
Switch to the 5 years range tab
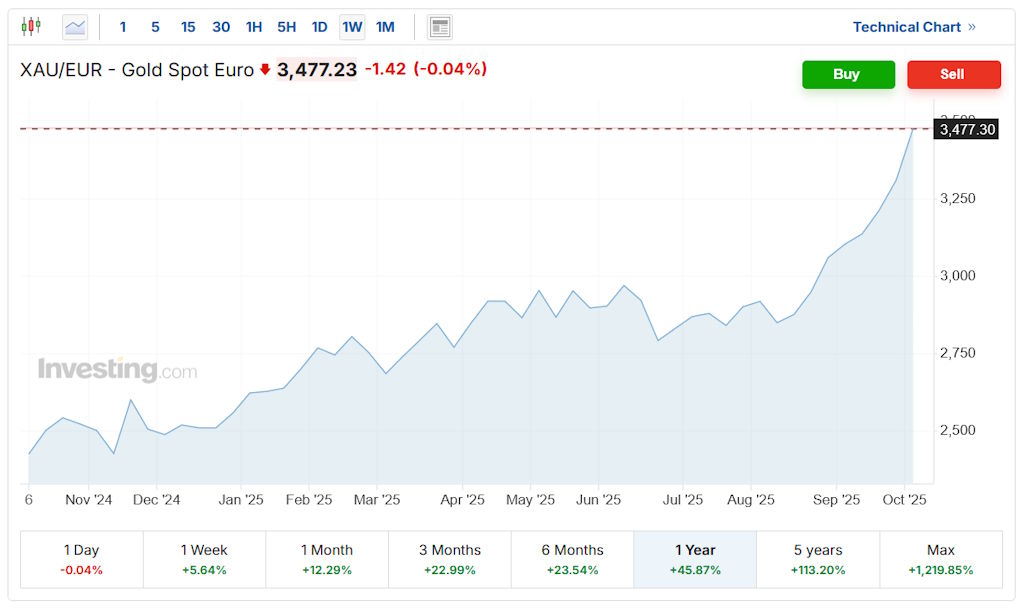point(818,559)
